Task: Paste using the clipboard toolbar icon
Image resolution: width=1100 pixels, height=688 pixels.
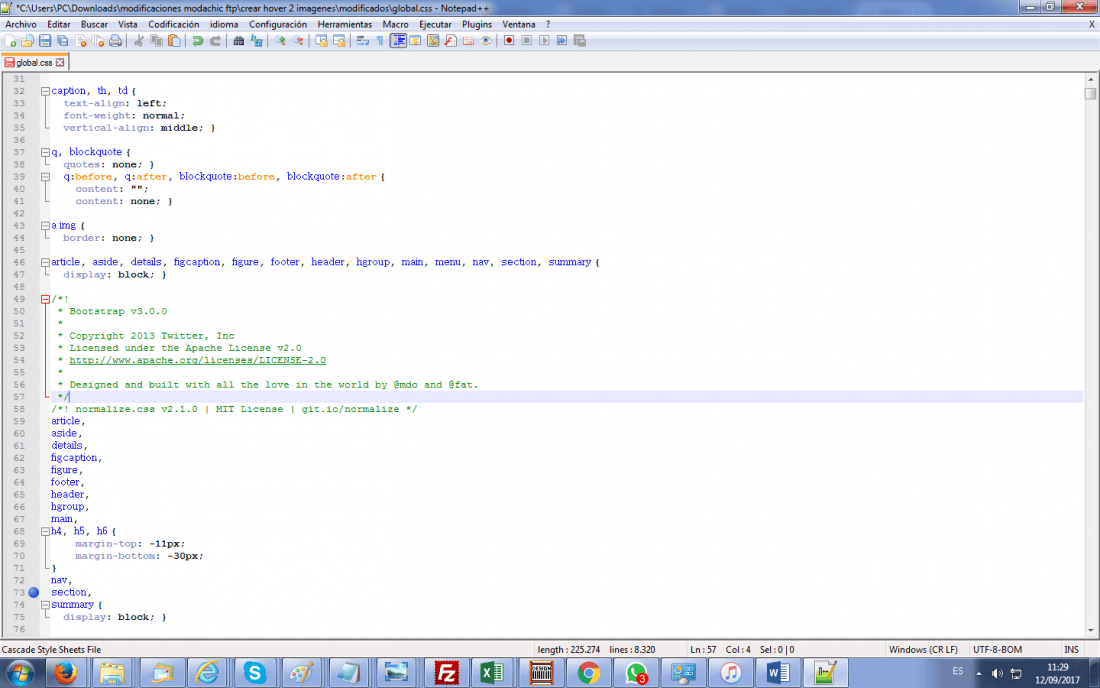Action: coord(174,41)
